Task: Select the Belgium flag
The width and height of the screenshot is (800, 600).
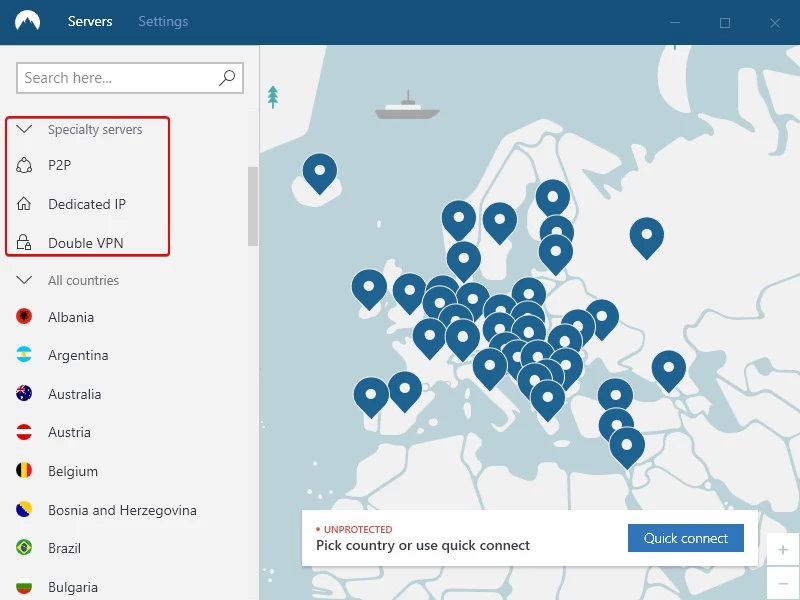Action: (24, 471)
